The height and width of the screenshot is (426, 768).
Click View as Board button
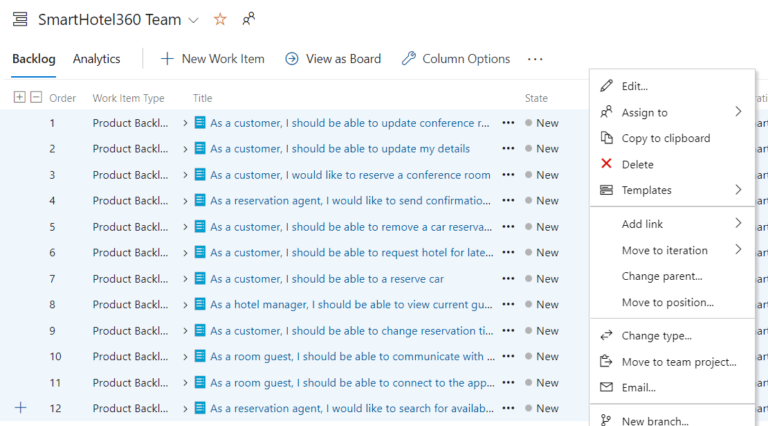tap(333, 59)
